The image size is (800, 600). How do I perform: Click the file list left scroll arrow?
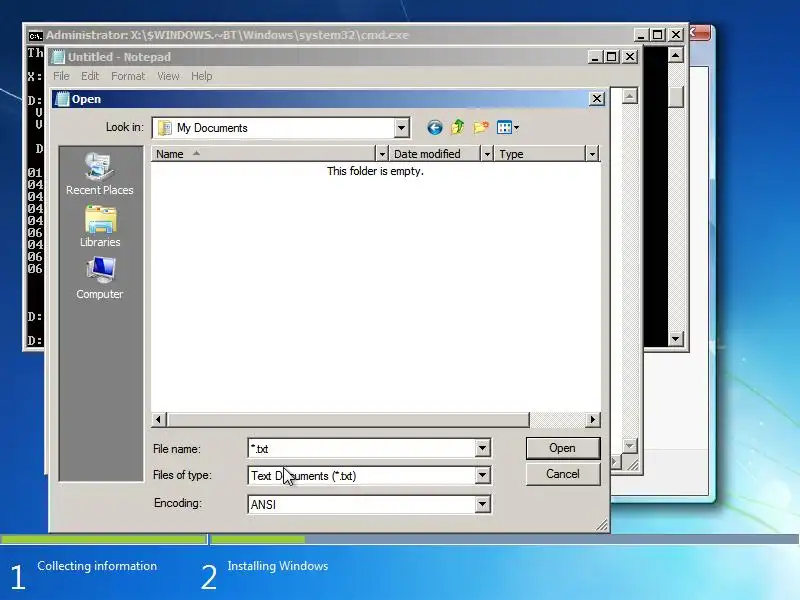click(x=158, y=419)
